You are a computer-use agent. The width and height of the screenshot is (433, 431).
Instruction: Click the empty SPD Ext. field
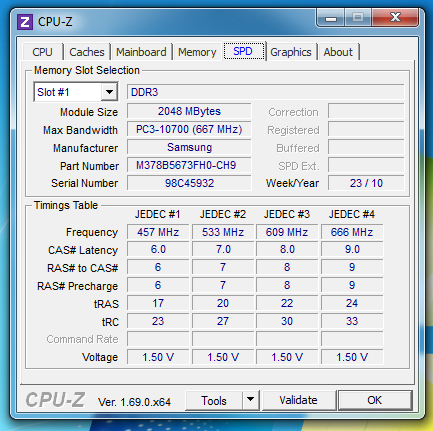pos(366,165)
